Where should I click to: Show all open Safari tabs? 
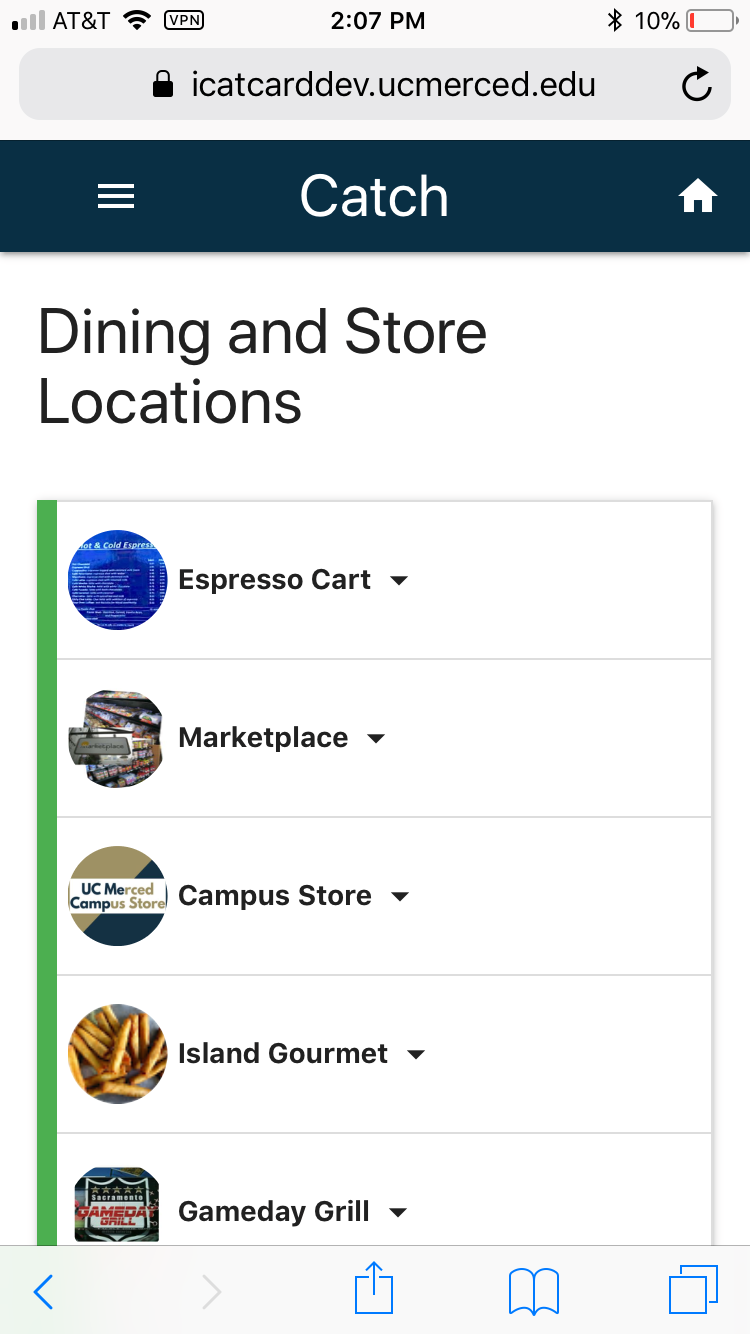pos(693,1290)
